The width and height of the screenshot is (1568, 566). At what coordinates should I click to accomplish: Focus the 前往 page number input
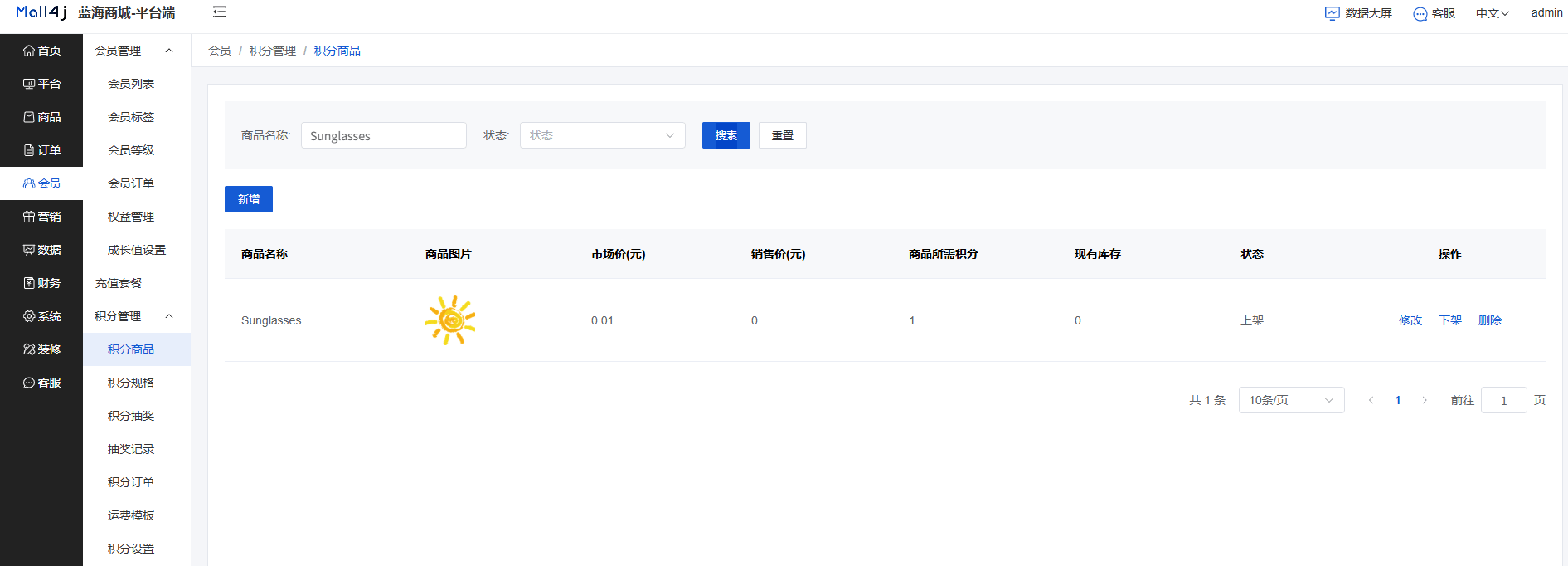coord(1504,400)
